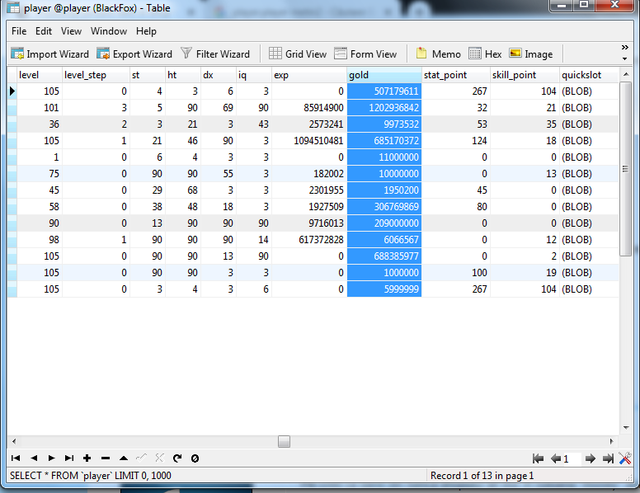This screenshot has height=493, width=640.
Task: Click the horizontal scrollbar thumb
Action: (x=284, y=441)
